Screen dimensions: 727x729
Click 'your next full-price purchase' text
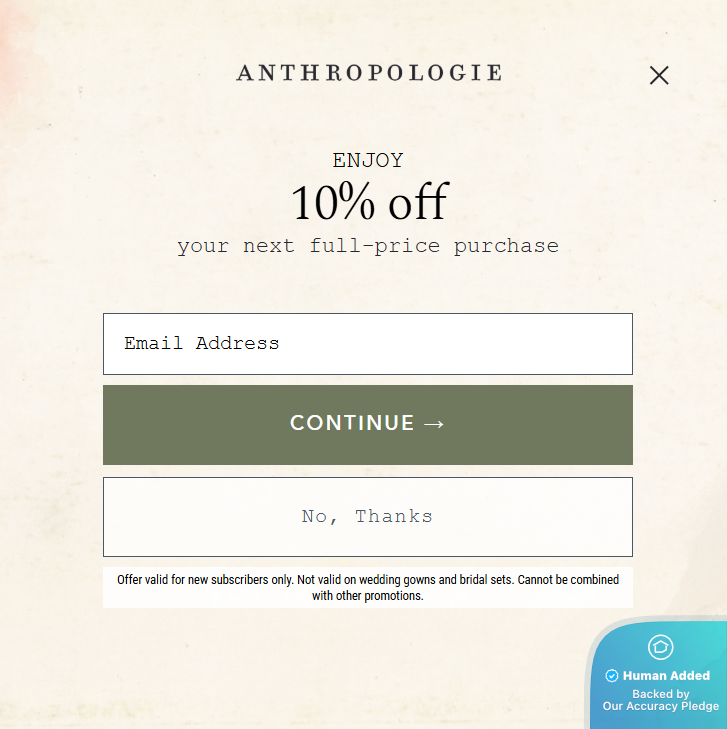[x=368, y=246]
